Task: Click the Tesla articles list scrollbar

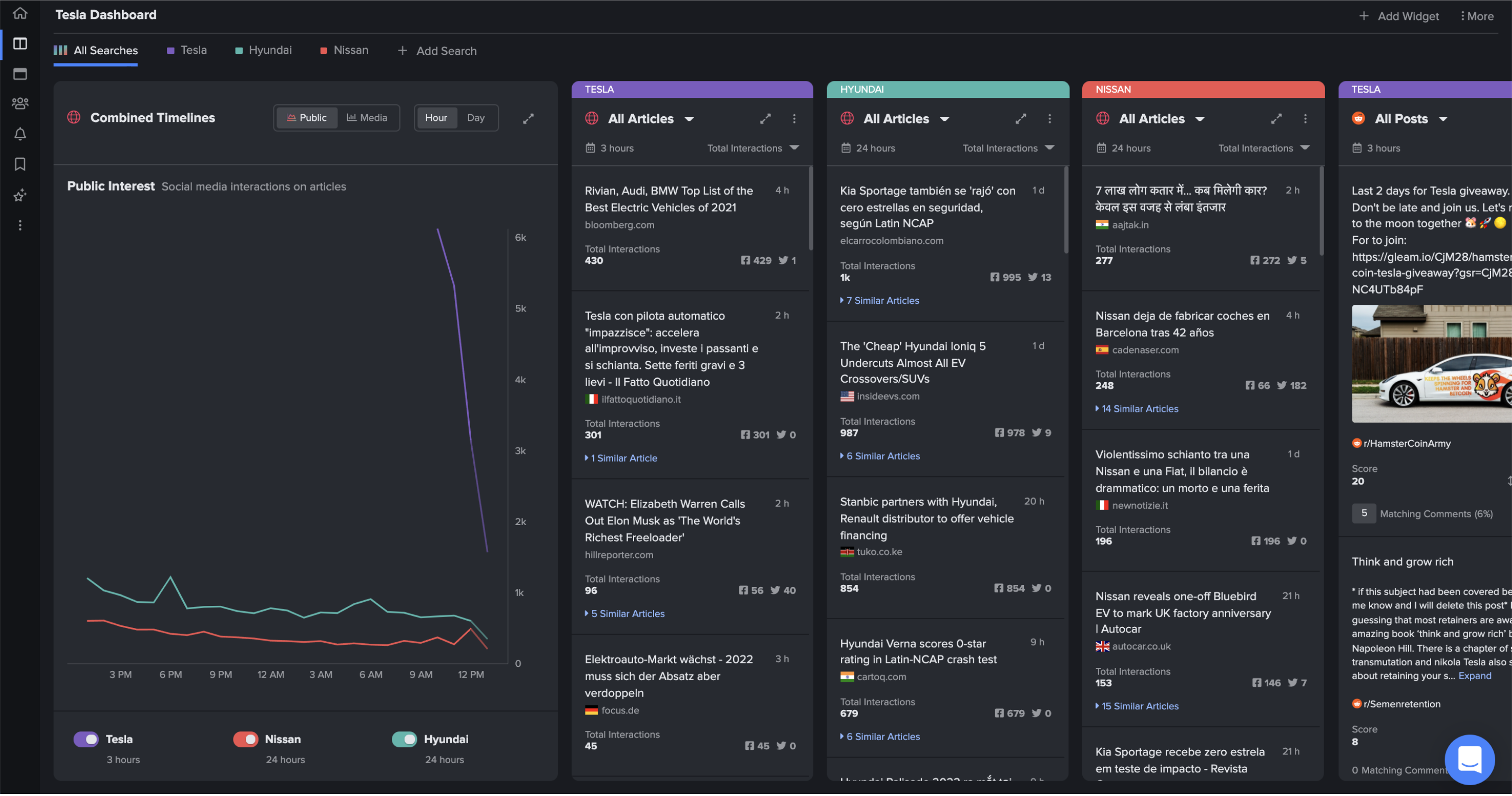Action: 811,208
